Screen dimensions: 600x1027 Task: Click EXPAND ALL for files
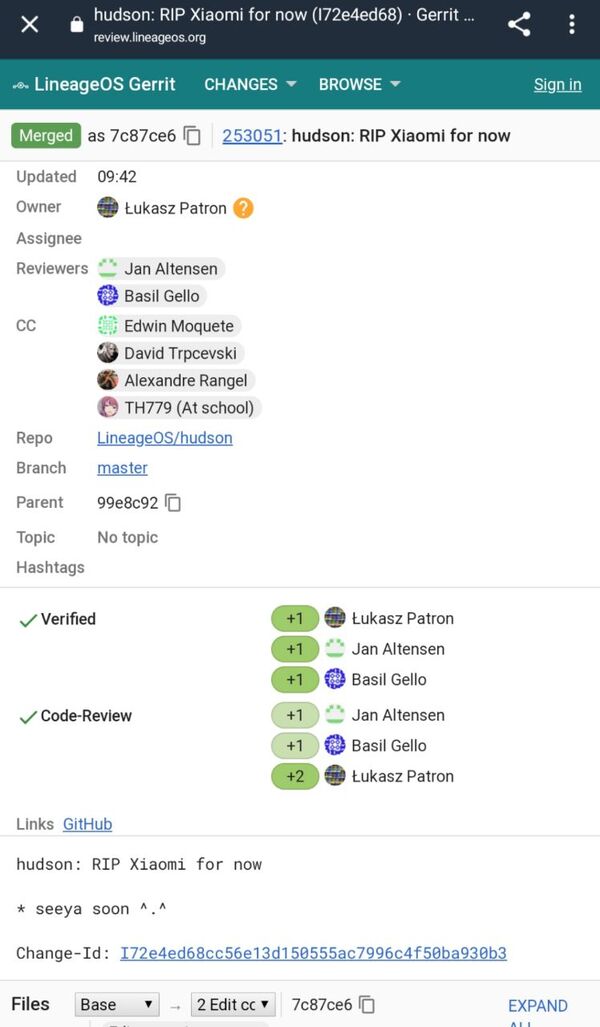(x=537, y=1006)
